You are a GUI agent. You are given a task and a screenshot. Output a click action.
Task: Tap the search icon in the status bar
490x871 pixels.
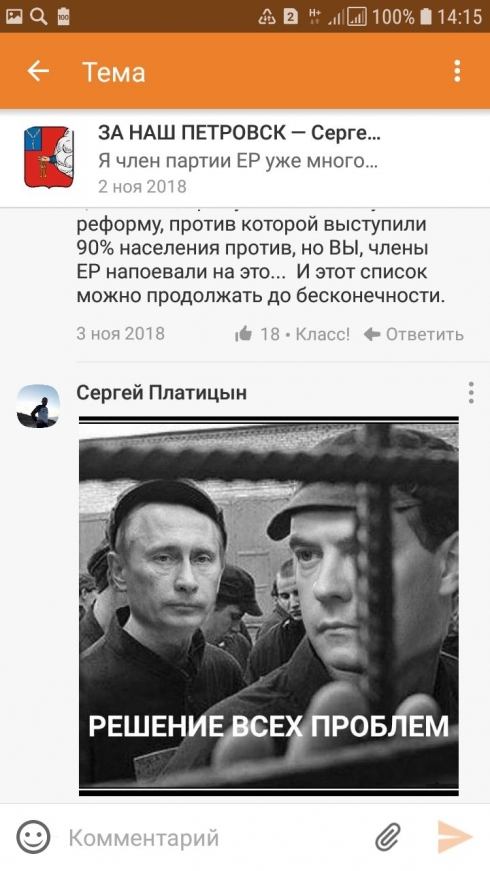pos(38,16)
